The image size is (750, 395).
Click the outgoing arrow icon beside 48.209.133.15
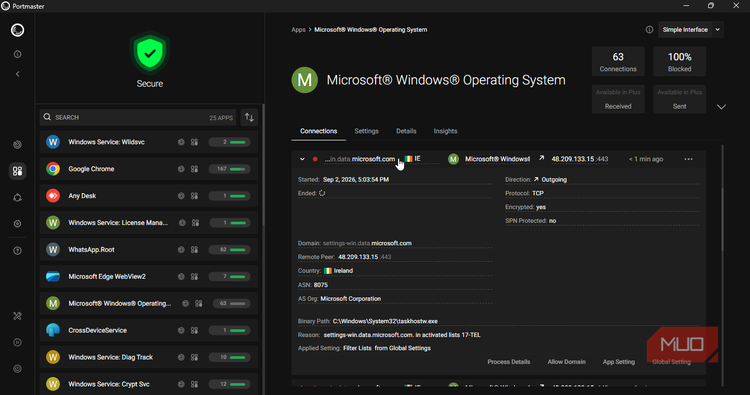(541, 158)
